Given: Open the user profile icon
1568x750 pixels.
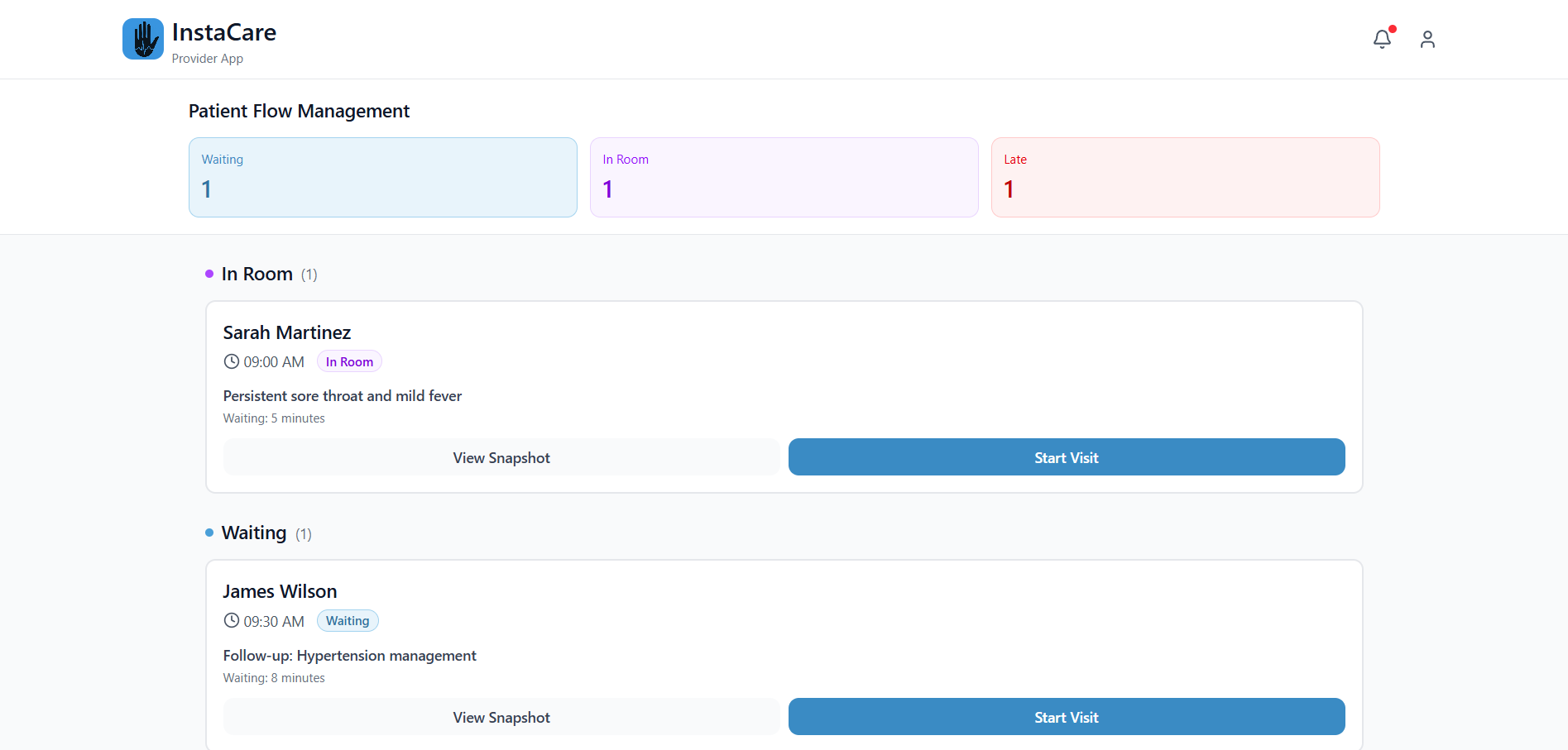Looking at the screenshot, I should point(1427,39).
